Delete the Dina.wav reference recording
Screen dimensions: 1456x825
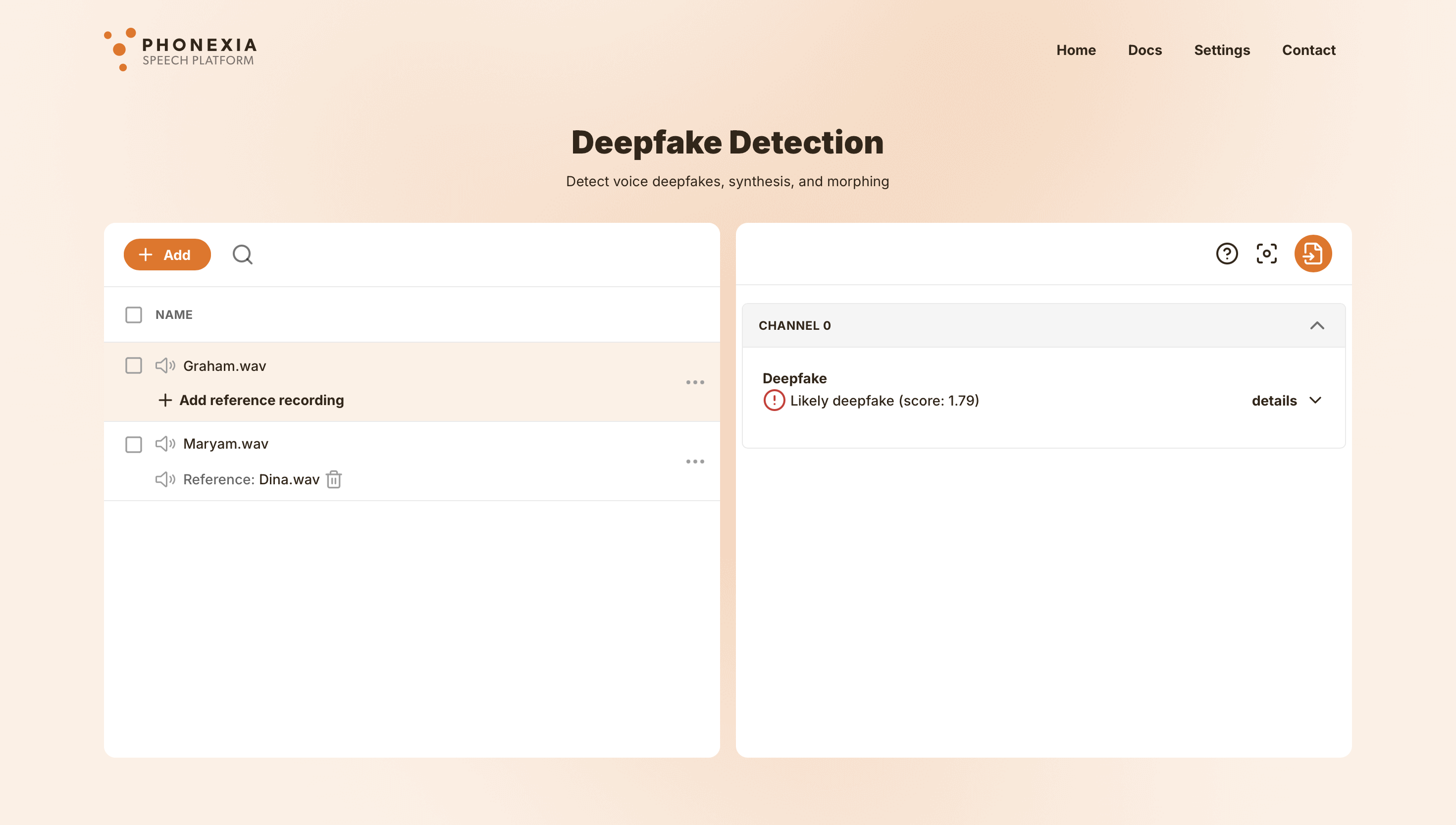334,479
